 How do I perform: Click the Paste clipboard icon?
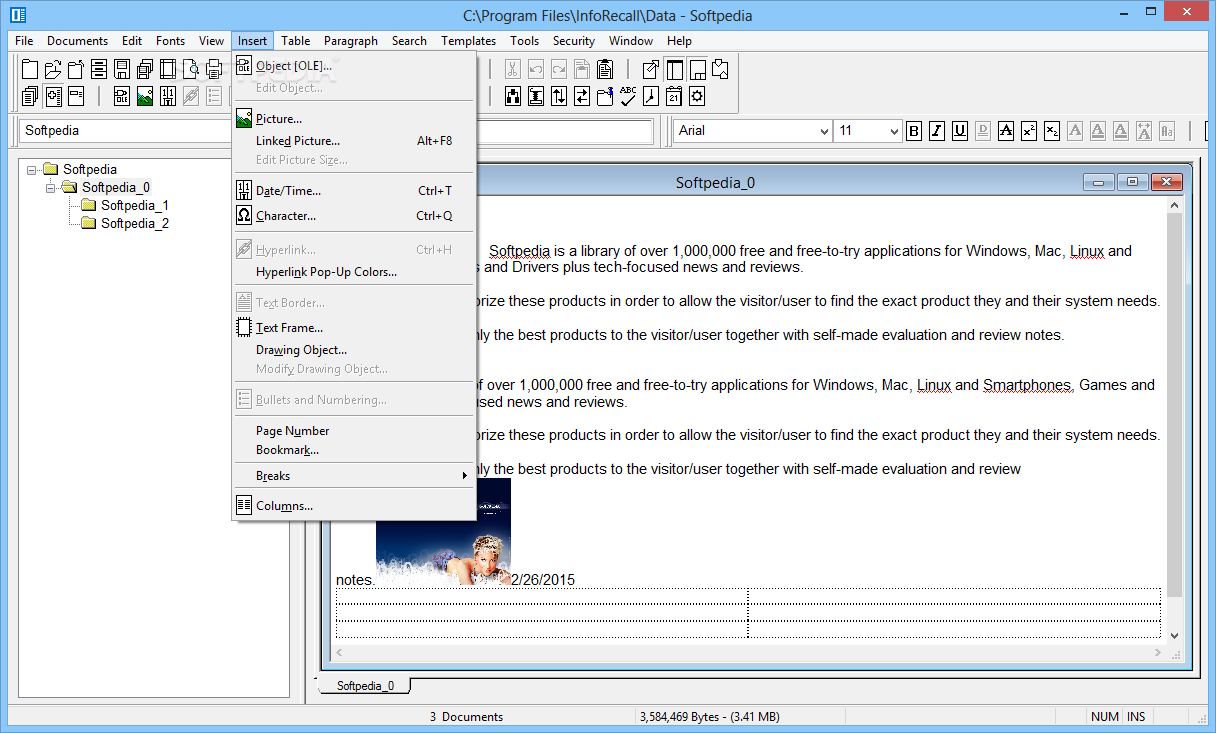pos(604,69)
